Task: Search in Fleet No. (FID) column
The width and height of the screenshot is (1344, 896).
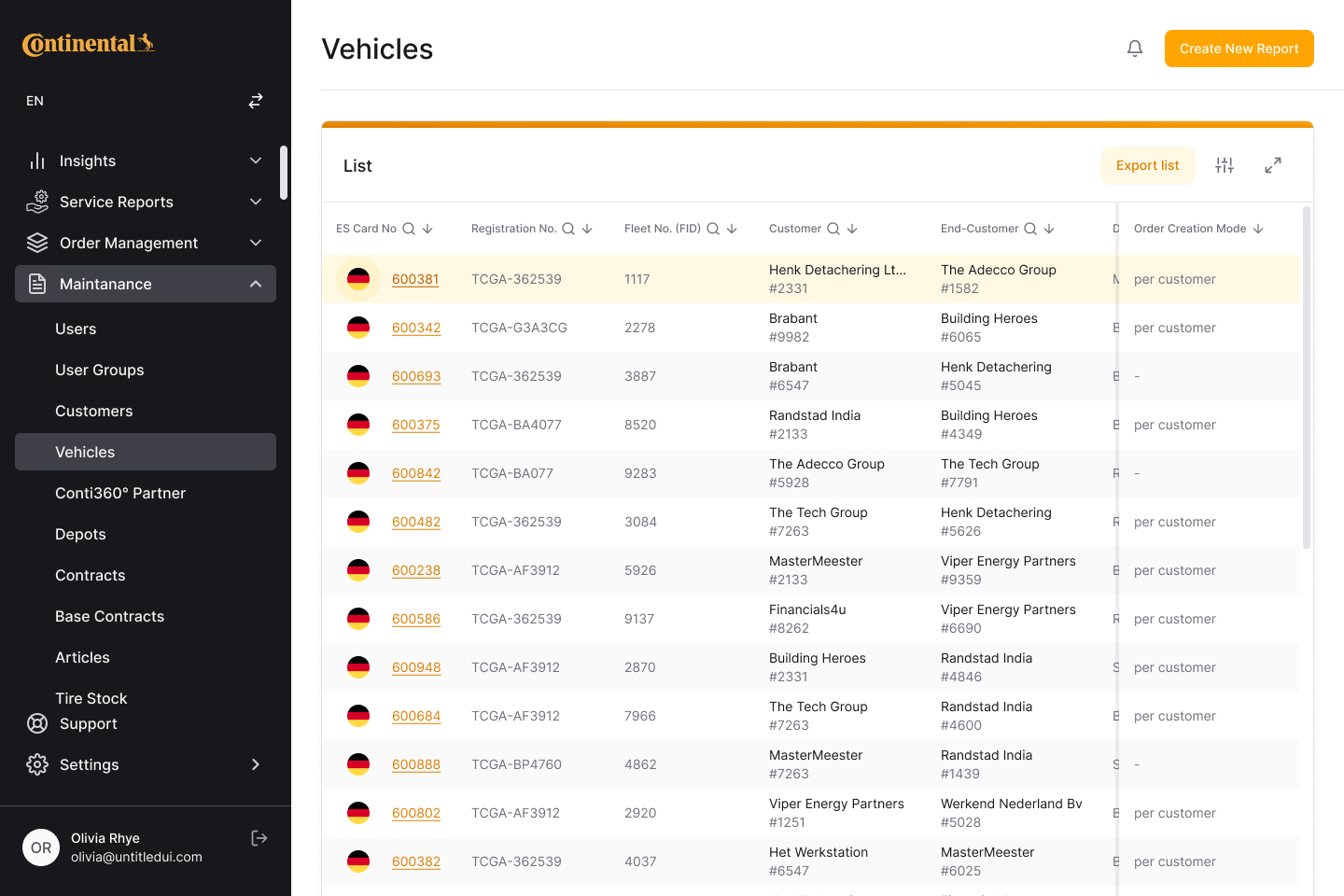Action: tap(713, 229)
